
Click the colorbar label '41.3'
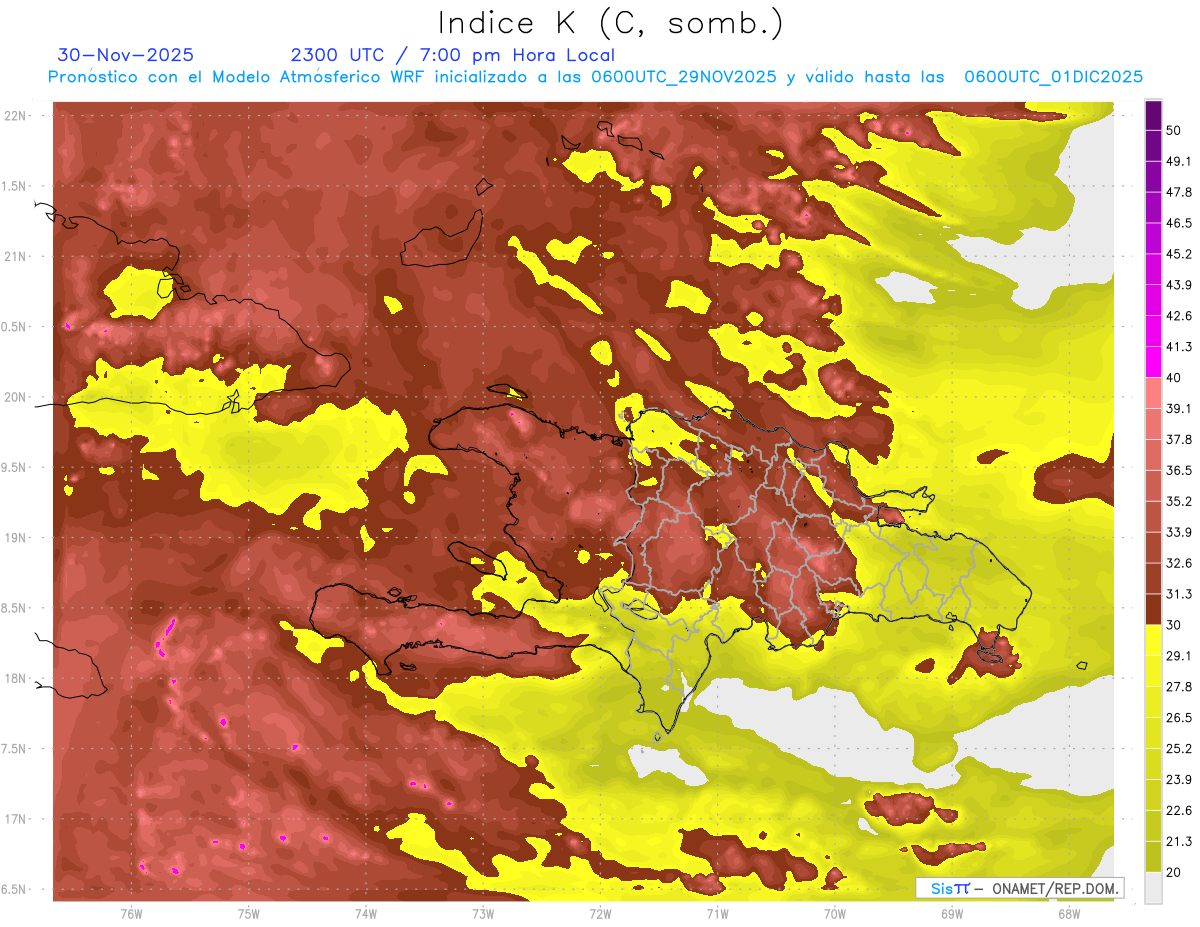point(1178,347)
